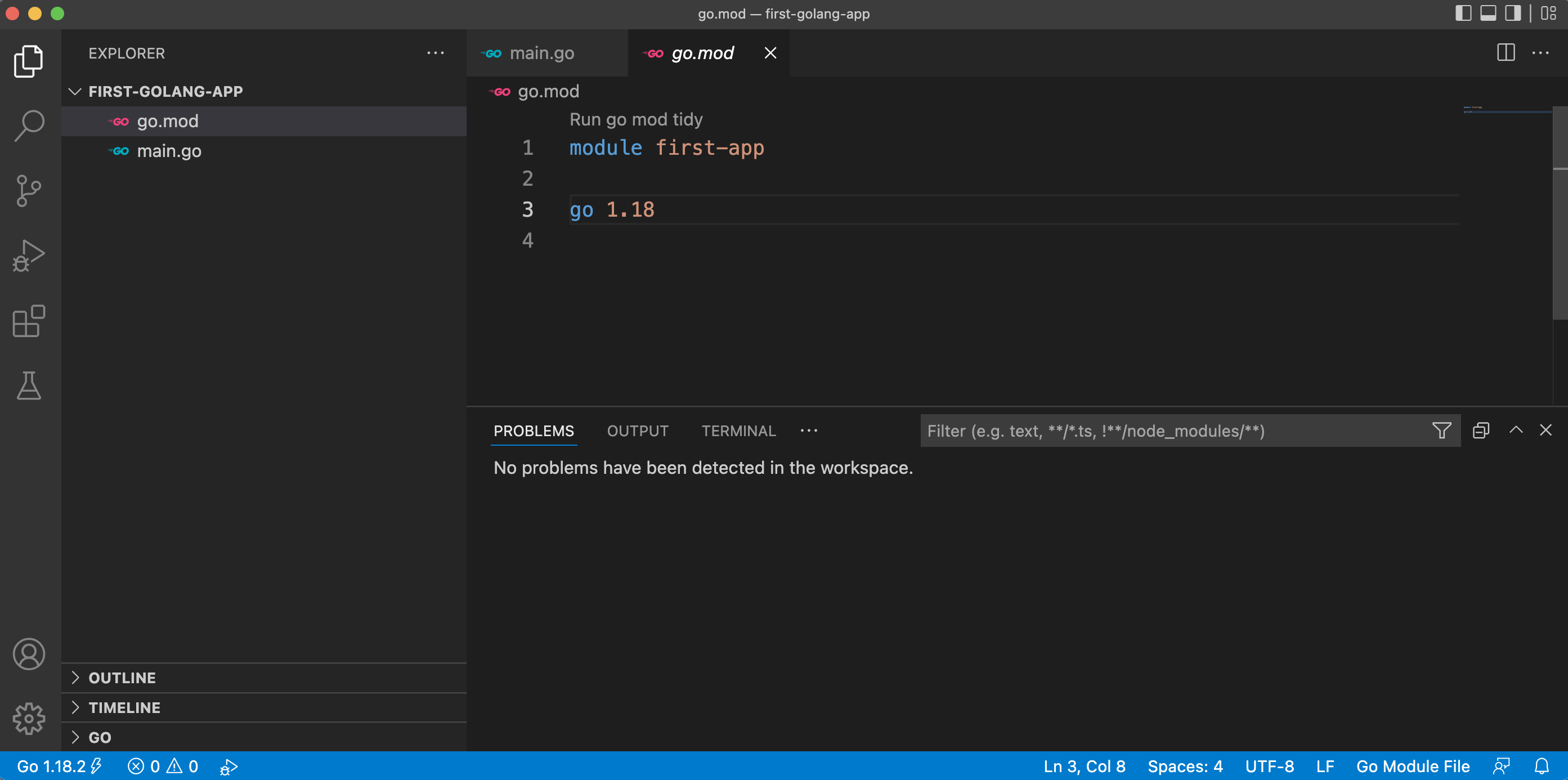Open the Testing flask view

point(29,385)
